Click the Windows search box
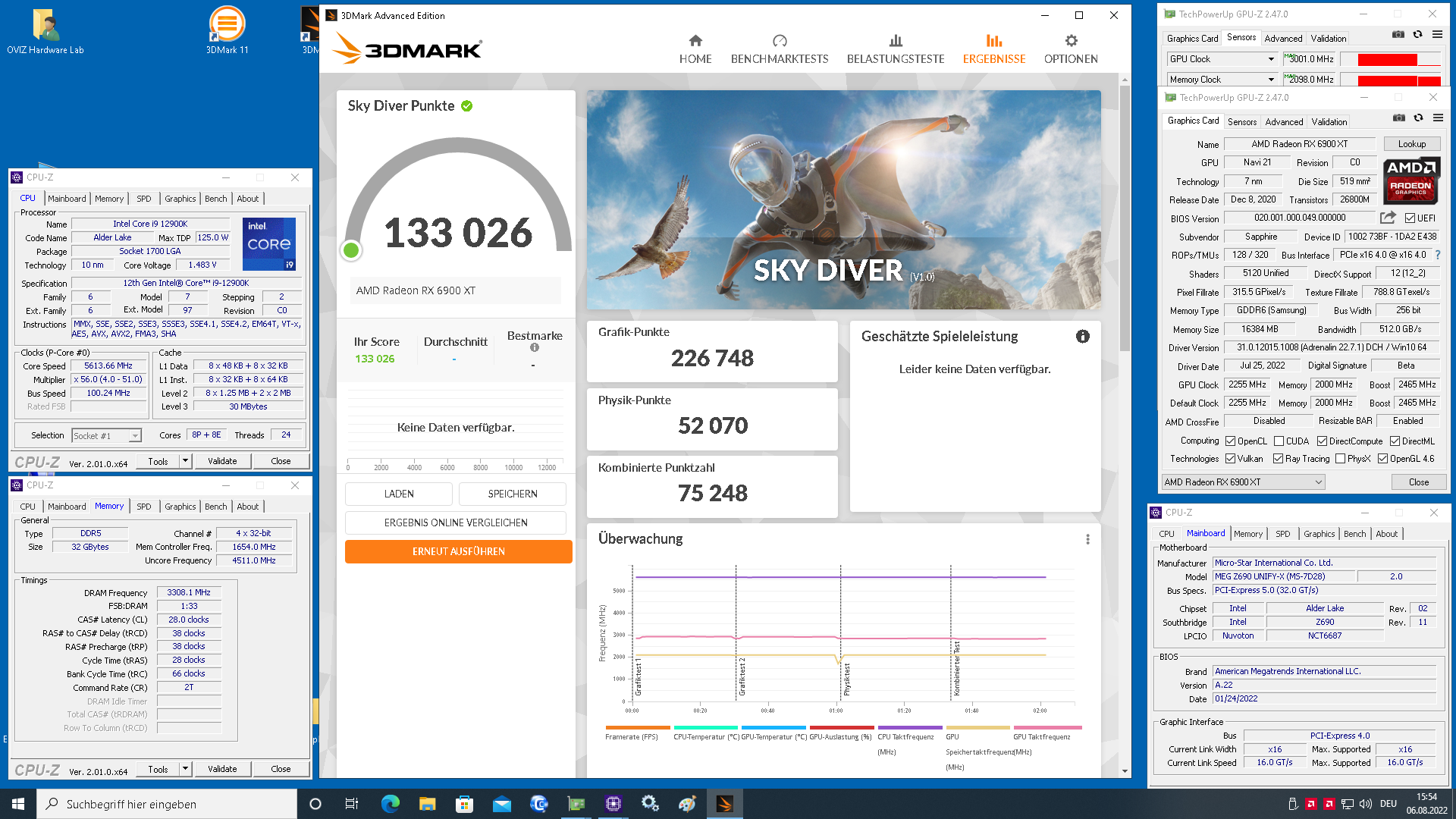Viewport: 1456px width, 819px height. click(x=167, y=804)
